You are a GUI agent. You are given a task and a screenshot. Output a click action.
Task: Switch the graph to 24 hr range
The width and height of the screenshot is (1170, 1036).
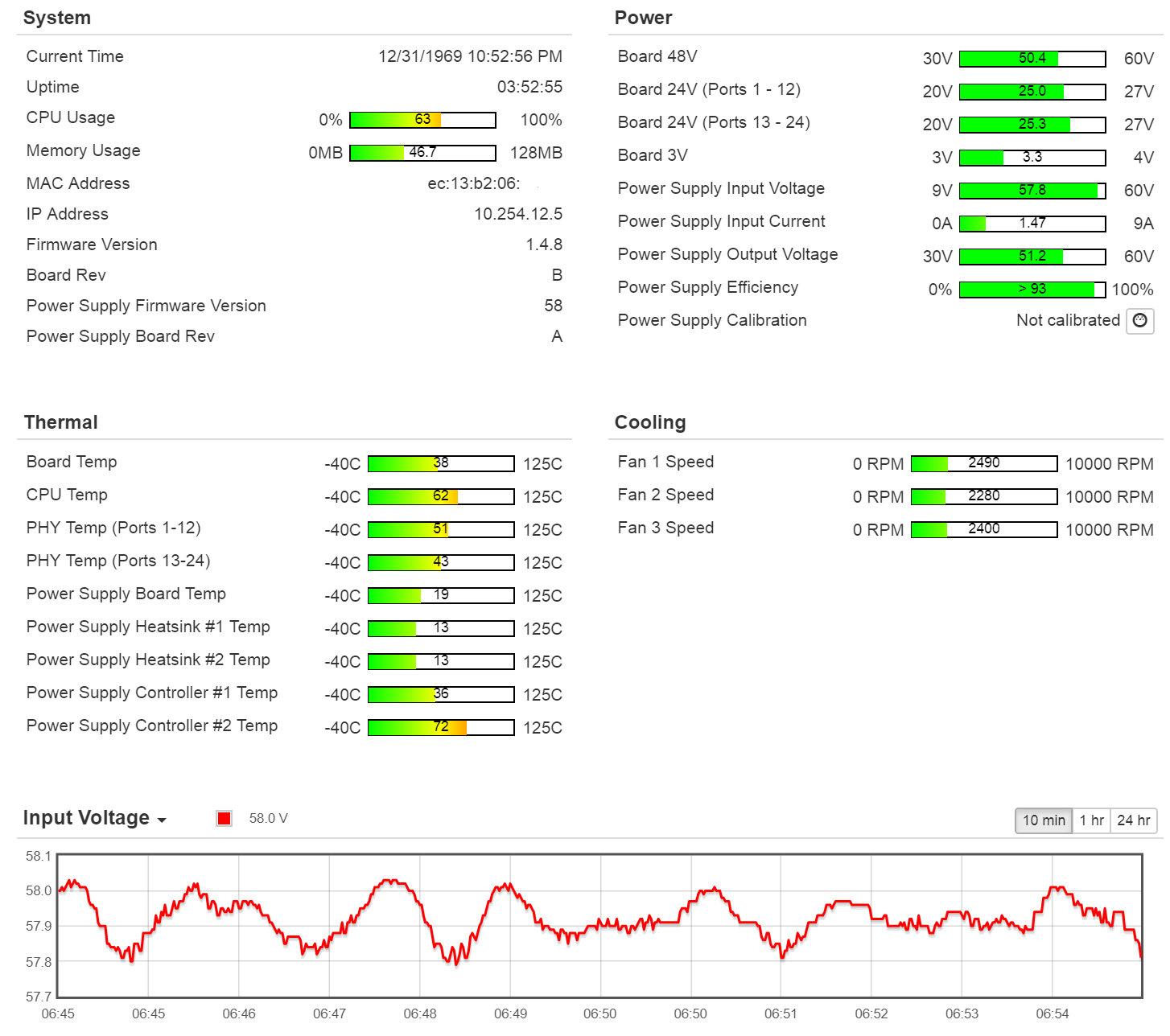click(1133, 820)
